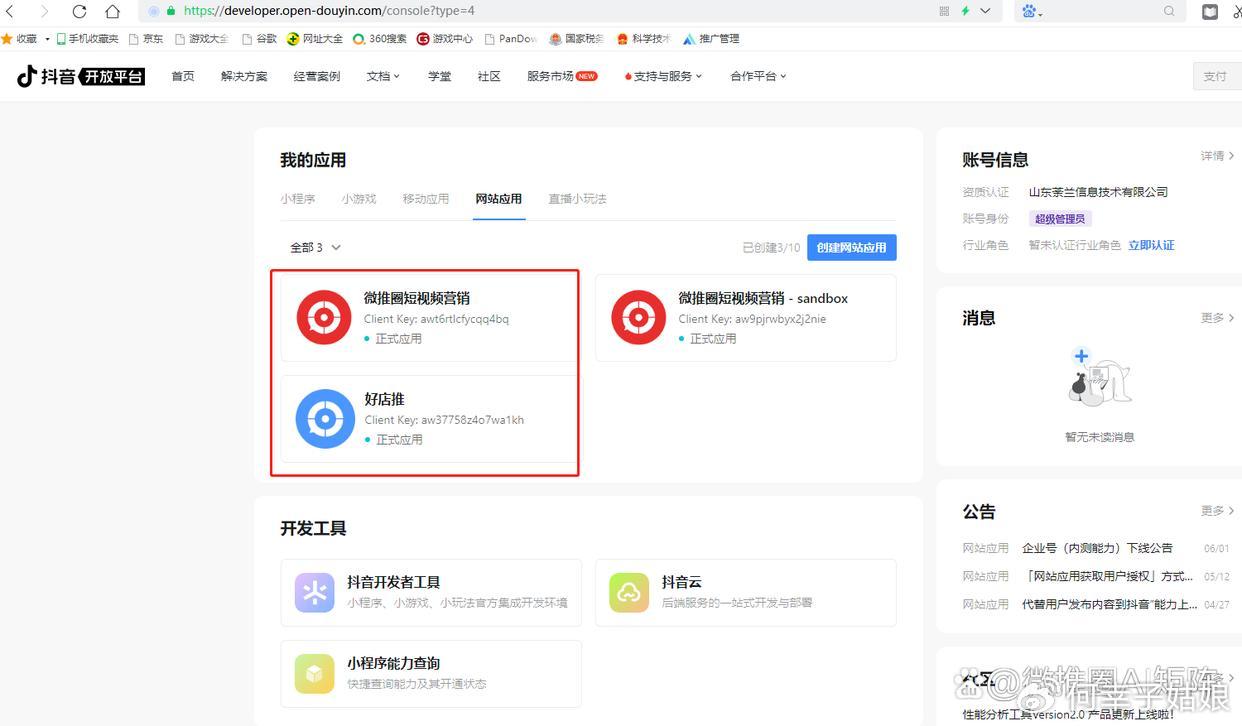
Task: Switch to the 小游戏 tab
Action: tap(359, 199)
